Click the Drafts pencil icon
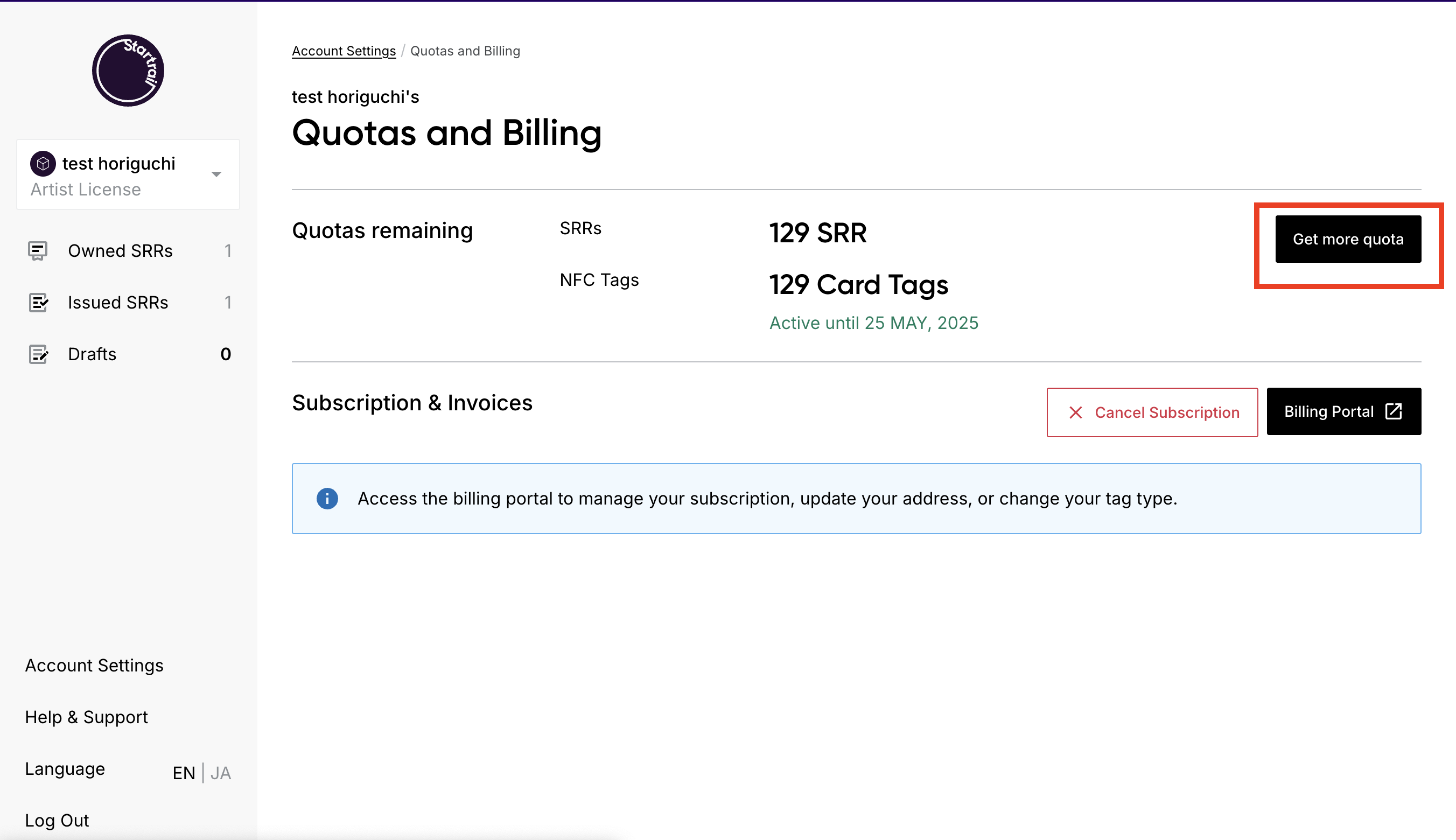 [38, 354]
